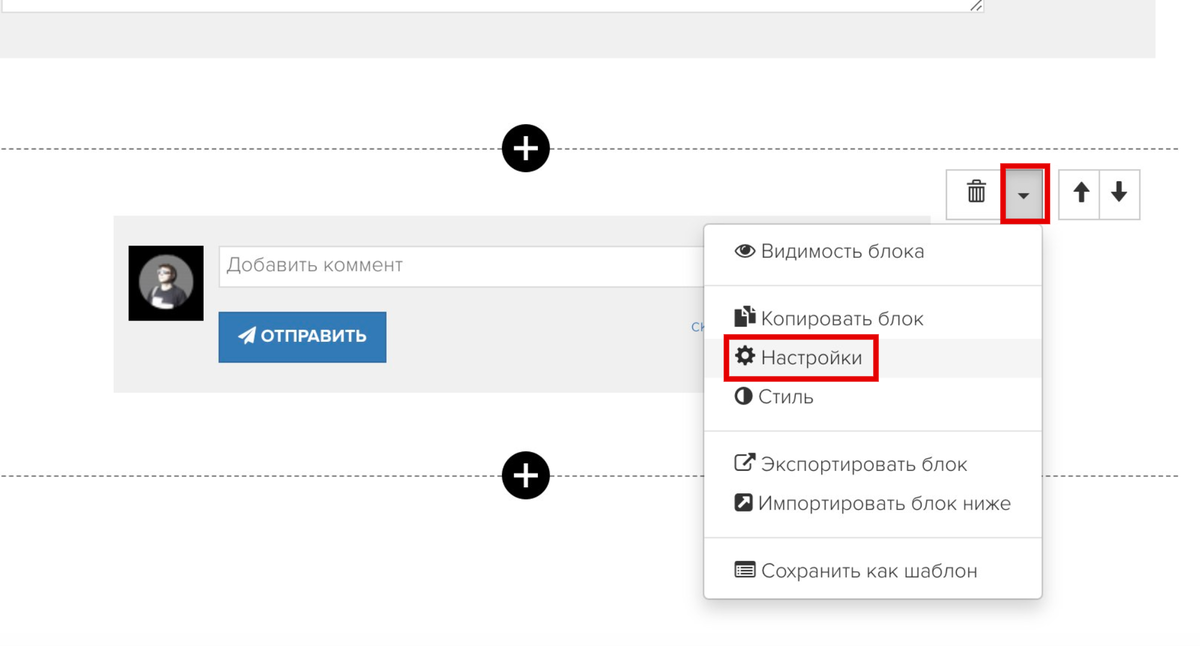Move block up with the up arrow
Viewport: 1200px width, 646px height.
coord(1080,193)
